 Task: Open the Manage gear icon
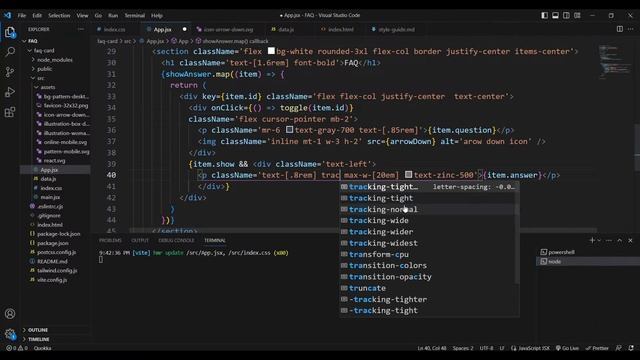(x=10, y=334)
